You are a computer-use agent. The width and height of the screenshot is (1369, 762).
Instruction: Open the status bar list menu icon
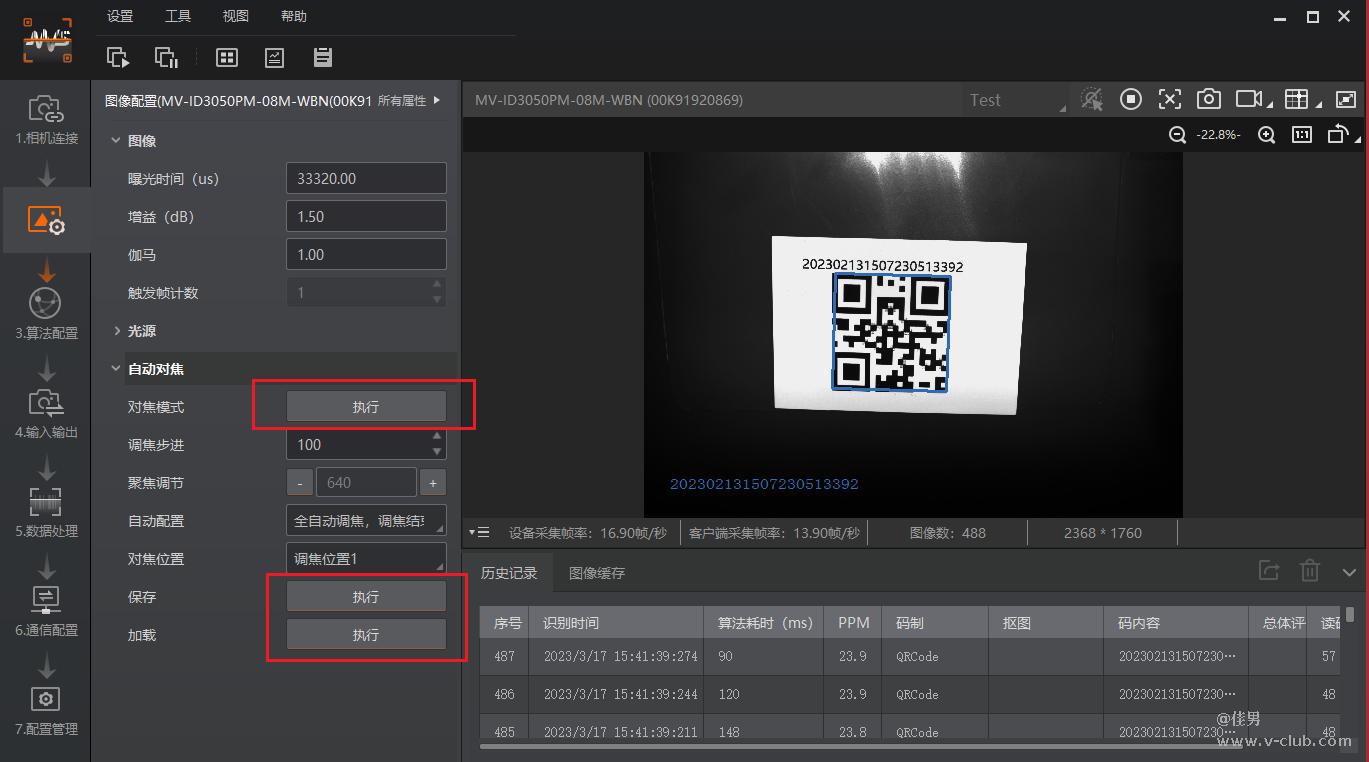479,533
